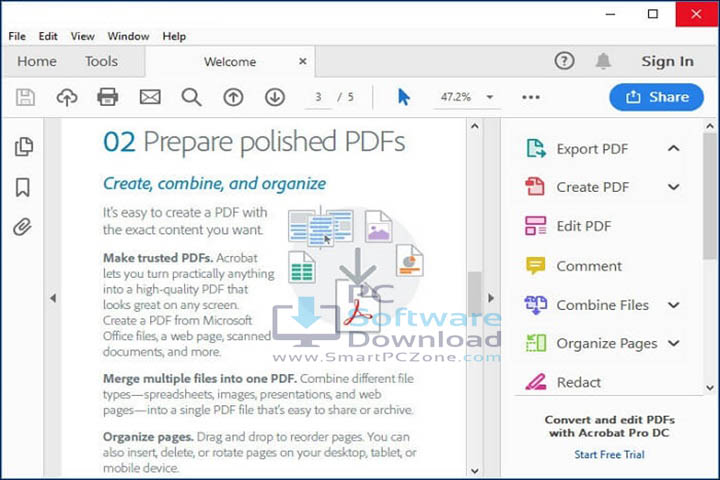This screenshot has width=720, height=480.
Task: Print the document with printer icon
Action: pos(108,97)
